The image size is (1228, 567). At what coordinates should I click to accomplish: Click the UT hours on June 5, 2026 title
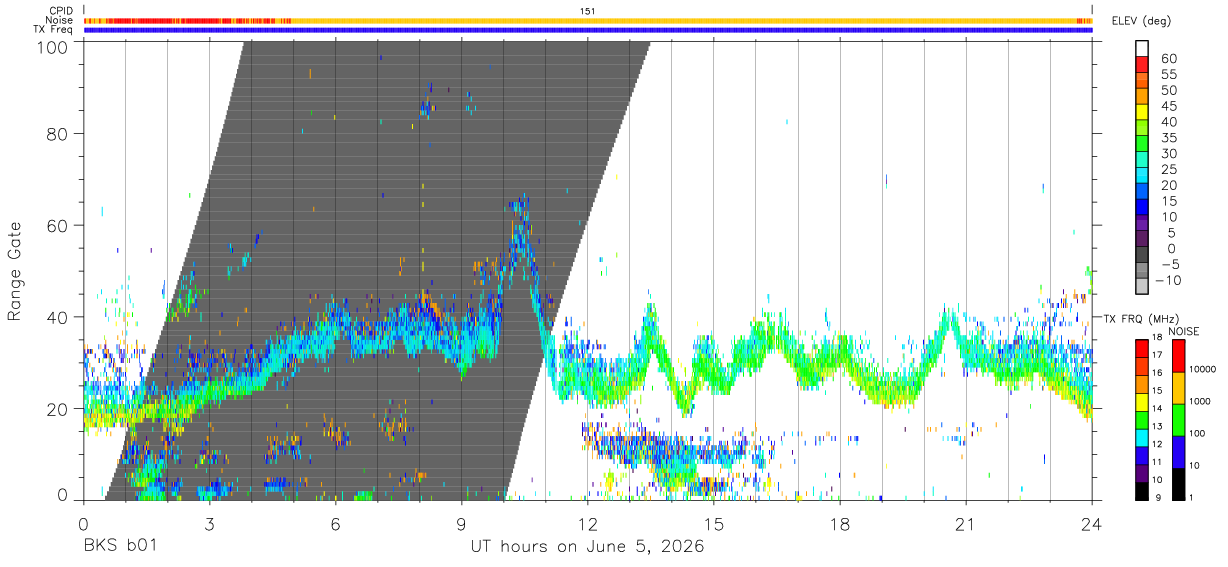click(588, 547)
